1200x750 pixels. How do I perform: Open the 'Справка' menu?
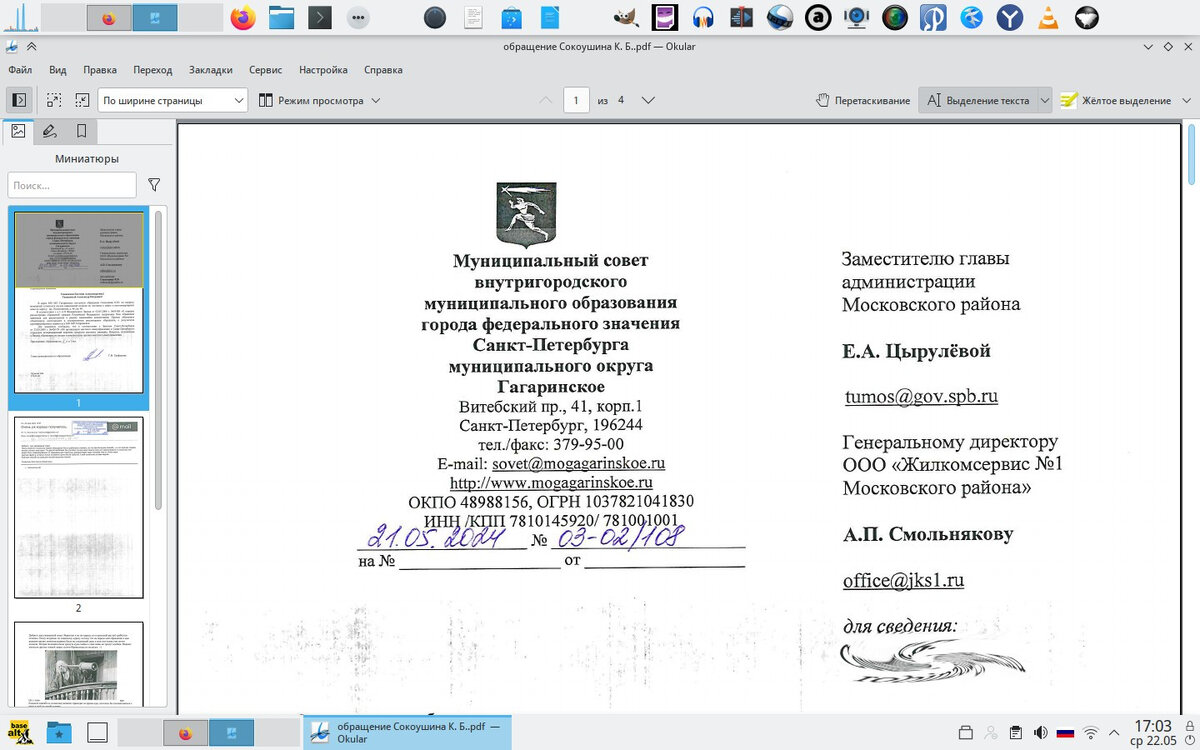point(383,70)
